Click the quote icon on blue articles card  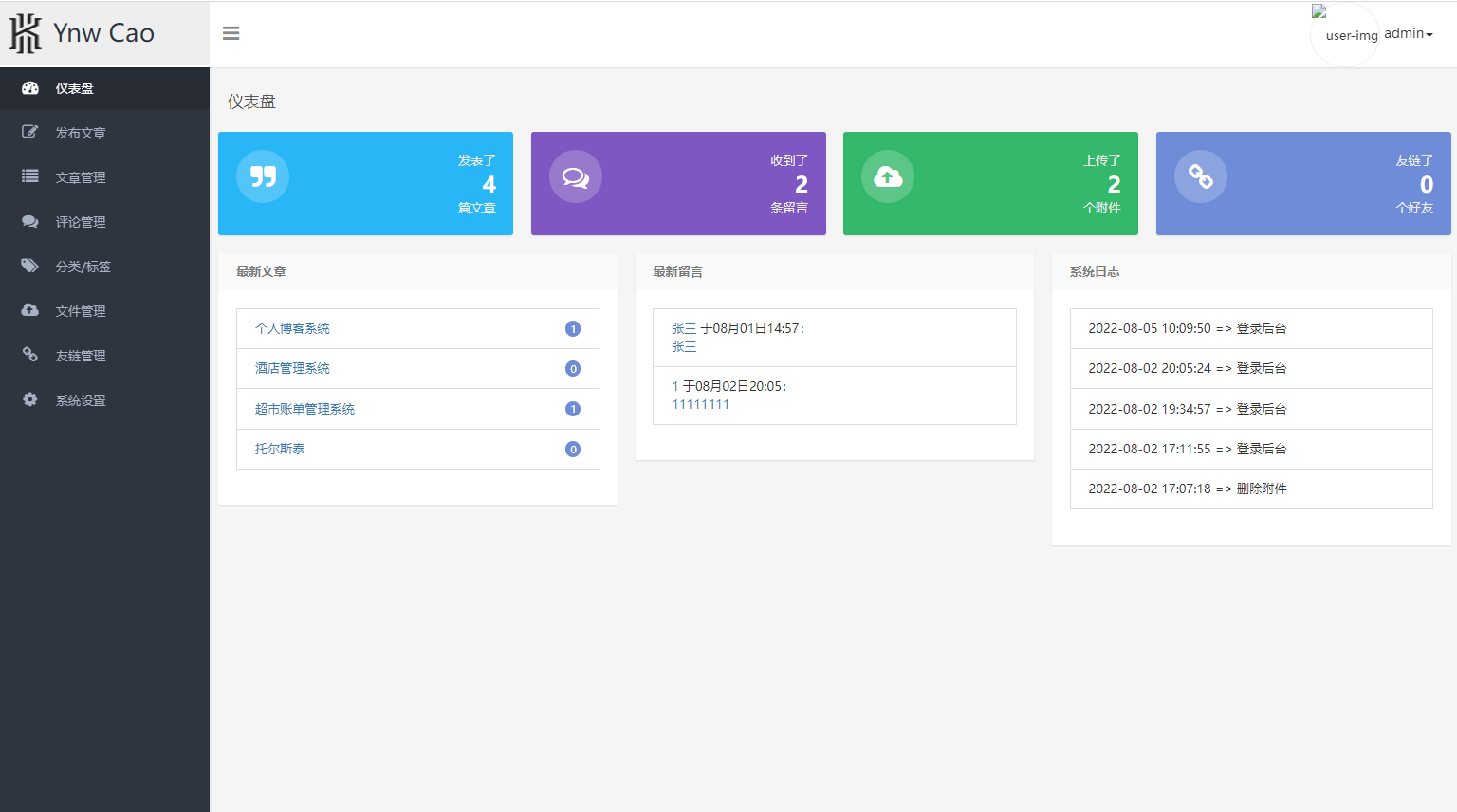coord(263,176)
